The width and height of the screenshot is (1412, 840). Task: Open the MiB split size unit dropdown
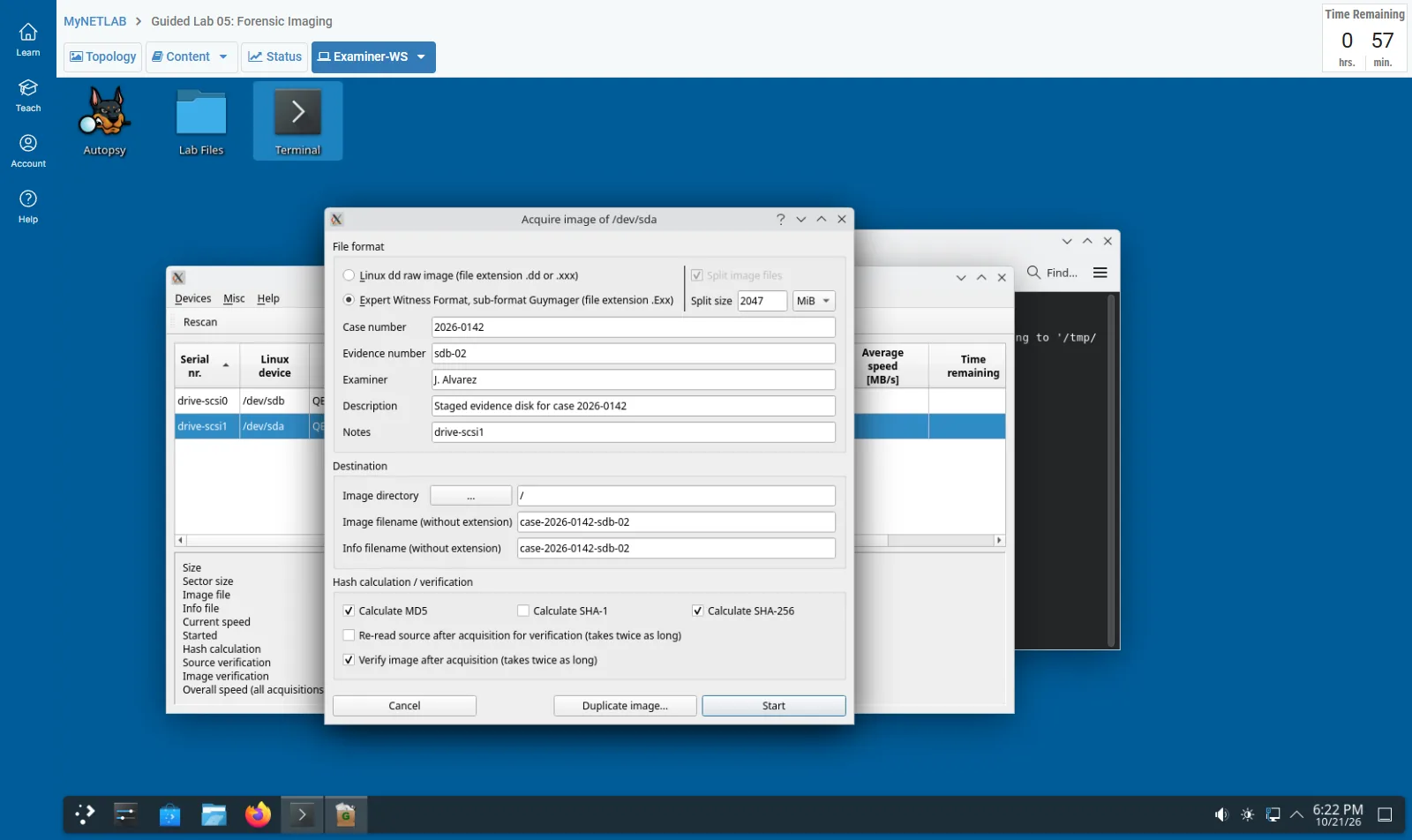pos(814,301)
